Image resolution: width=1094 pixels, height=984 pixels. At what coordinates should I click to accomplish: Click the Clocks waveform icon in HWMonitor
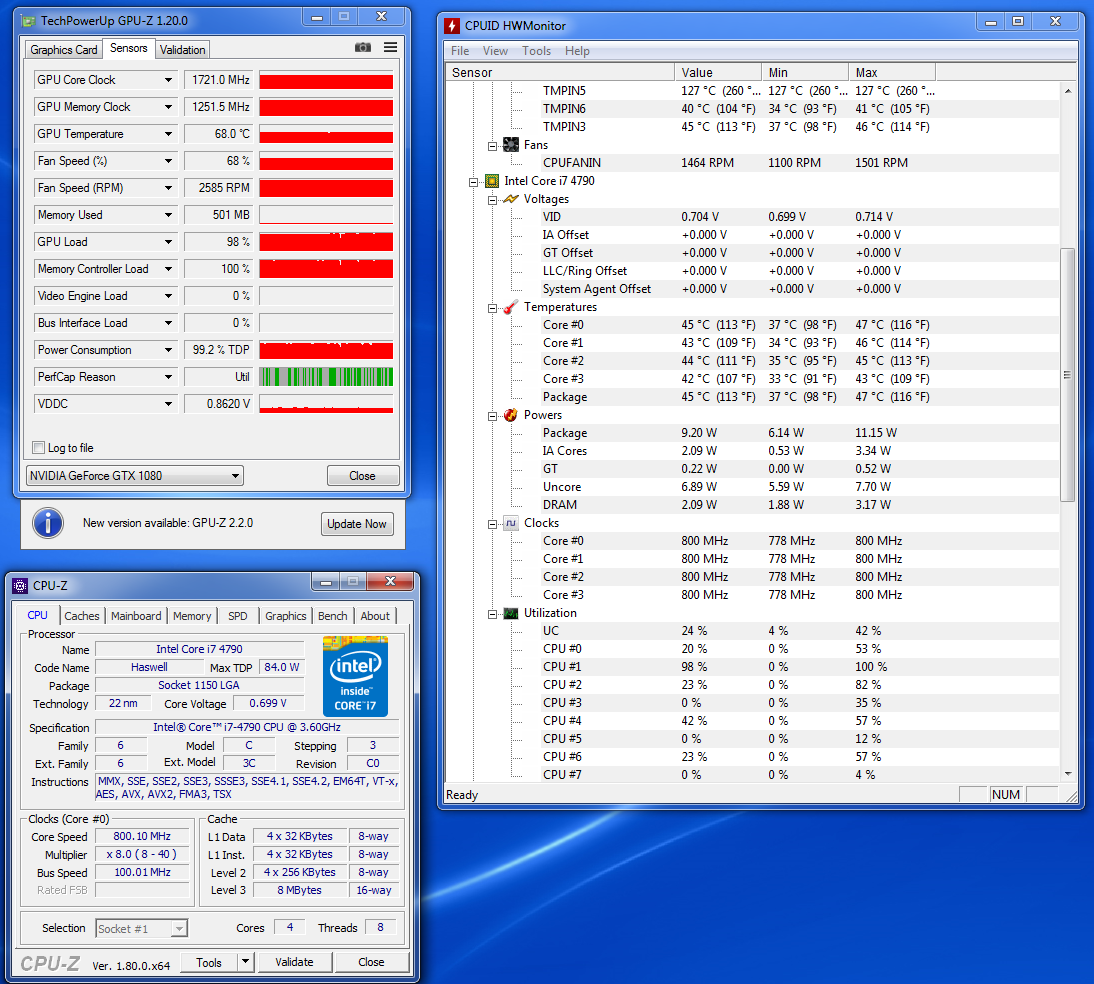pos(511,523)
